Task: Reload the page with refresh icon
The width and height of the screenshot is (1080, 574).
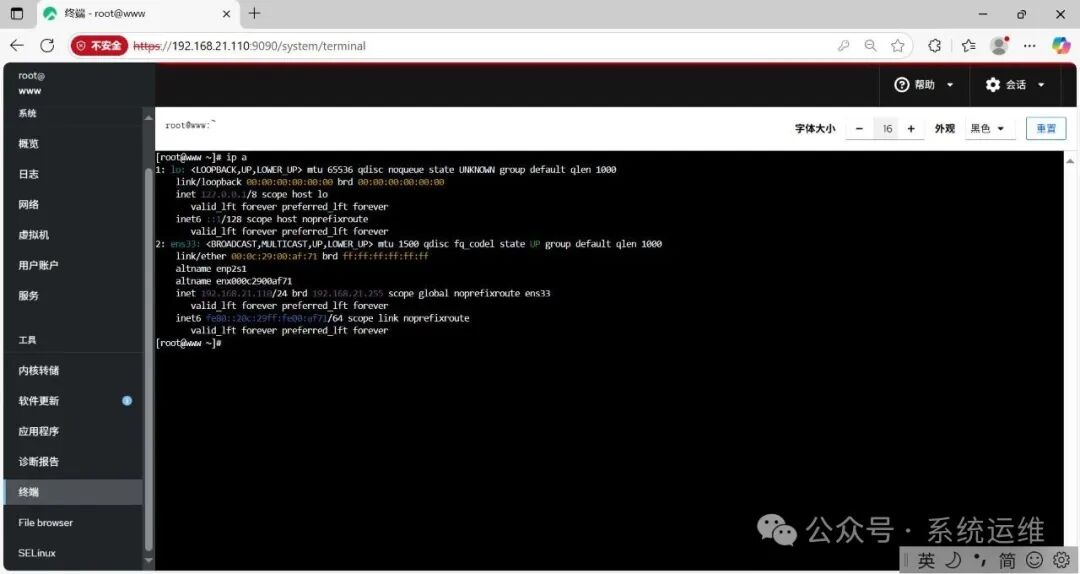Action: 47,45
